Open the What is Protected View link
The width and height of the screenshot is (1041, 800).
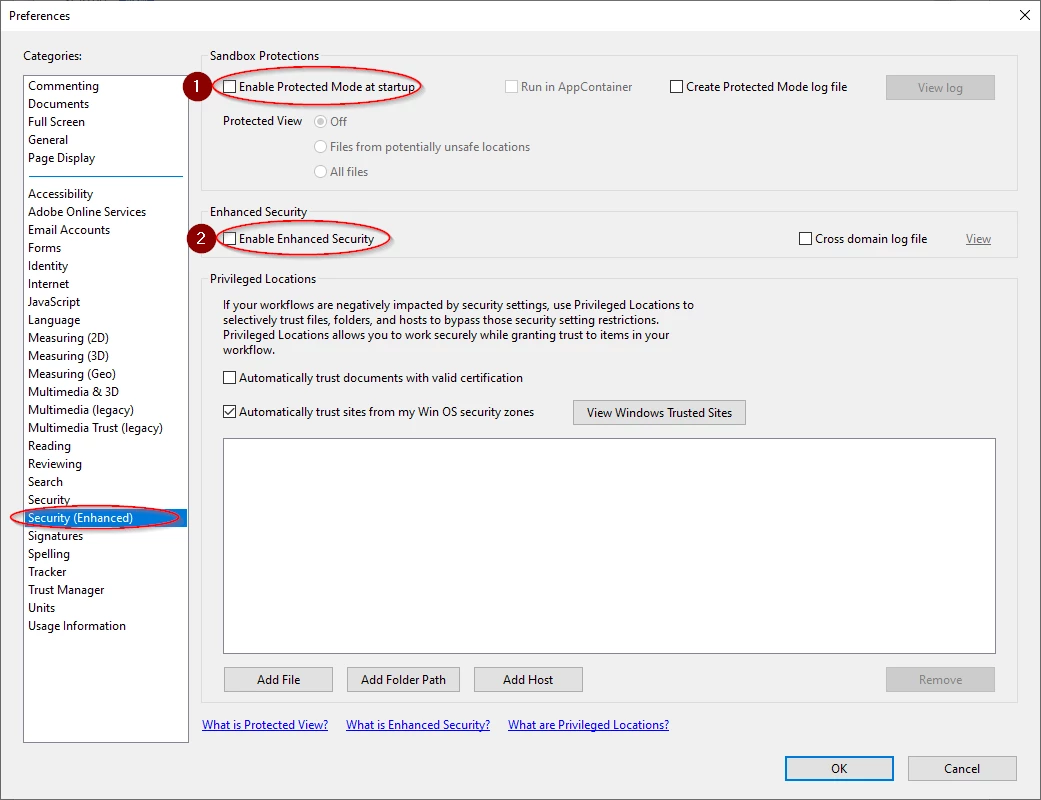click(x=265, y=725)
